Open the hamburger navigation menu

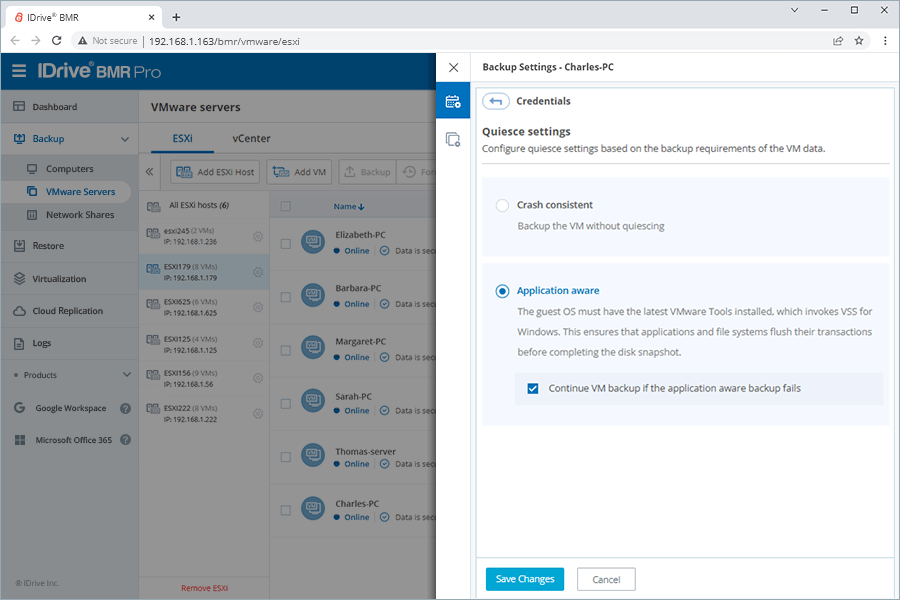(19, 71)
